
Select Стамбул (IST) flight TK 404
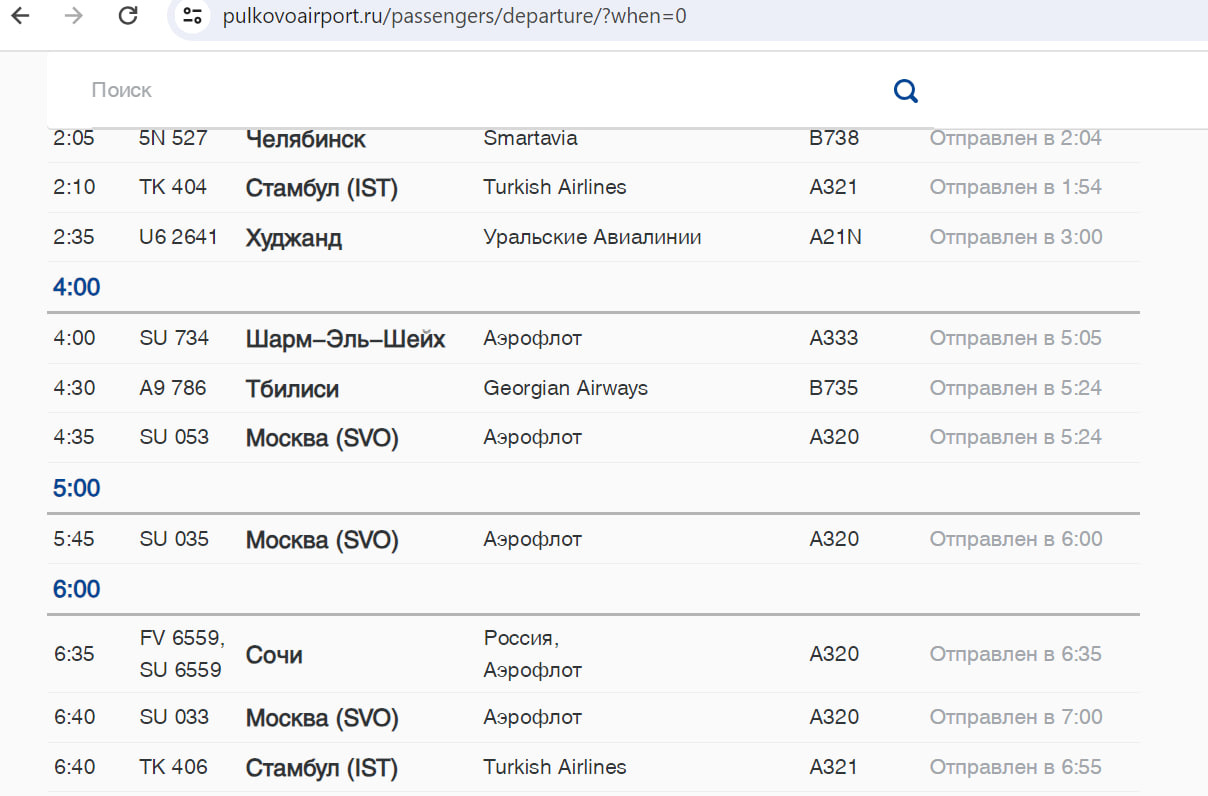click(321, 188)
